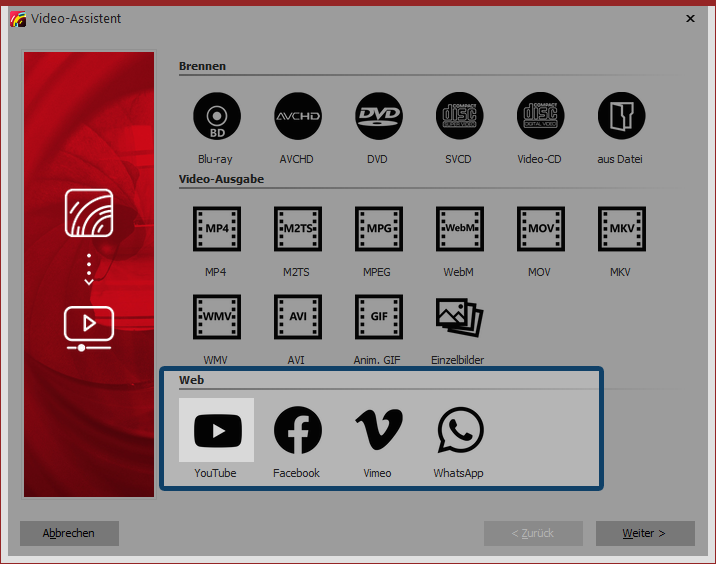The image size is (716, 564).
Task: Choose AVI video format
Action: tap(297, 318)
